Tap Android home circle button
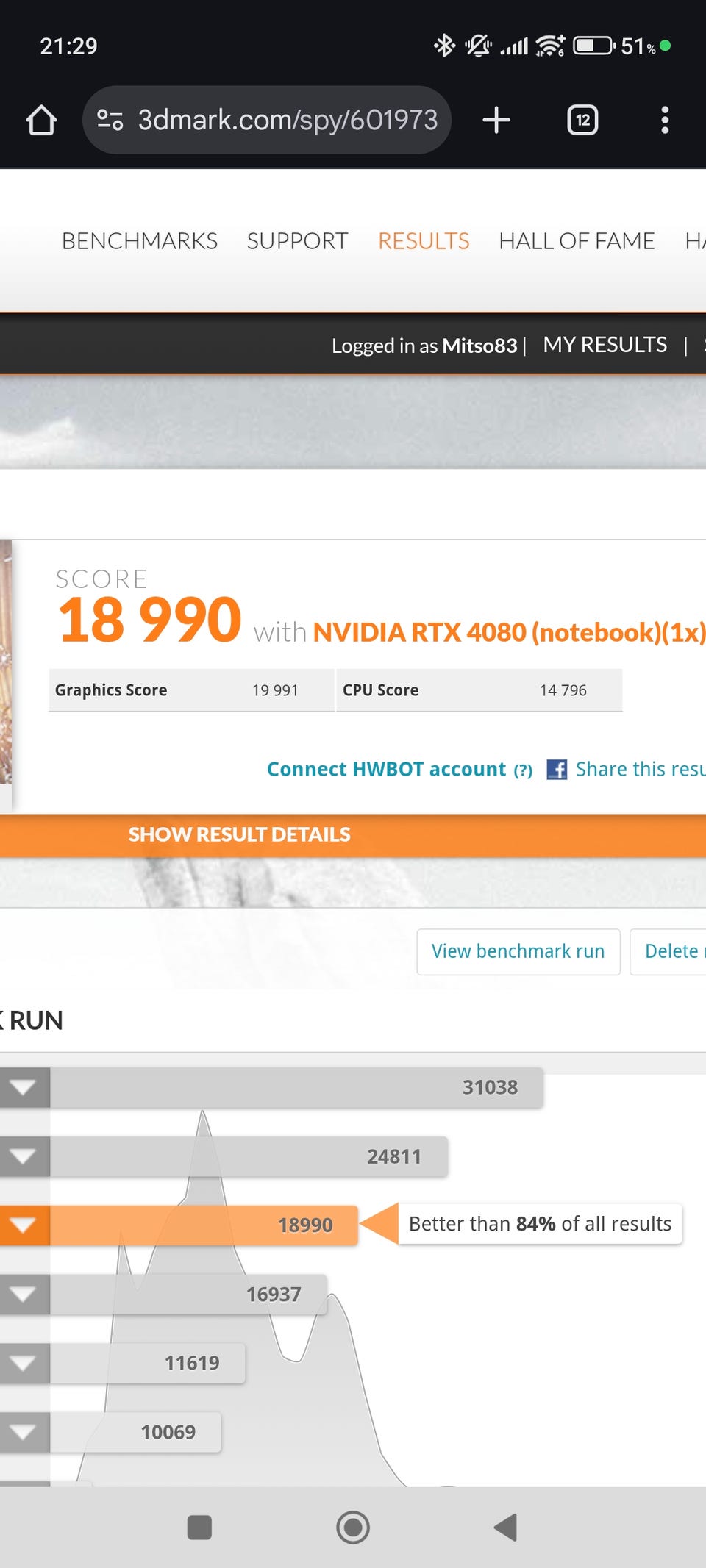The width and height of the screenshot is (706, 1568). (x=353, y=1527)
